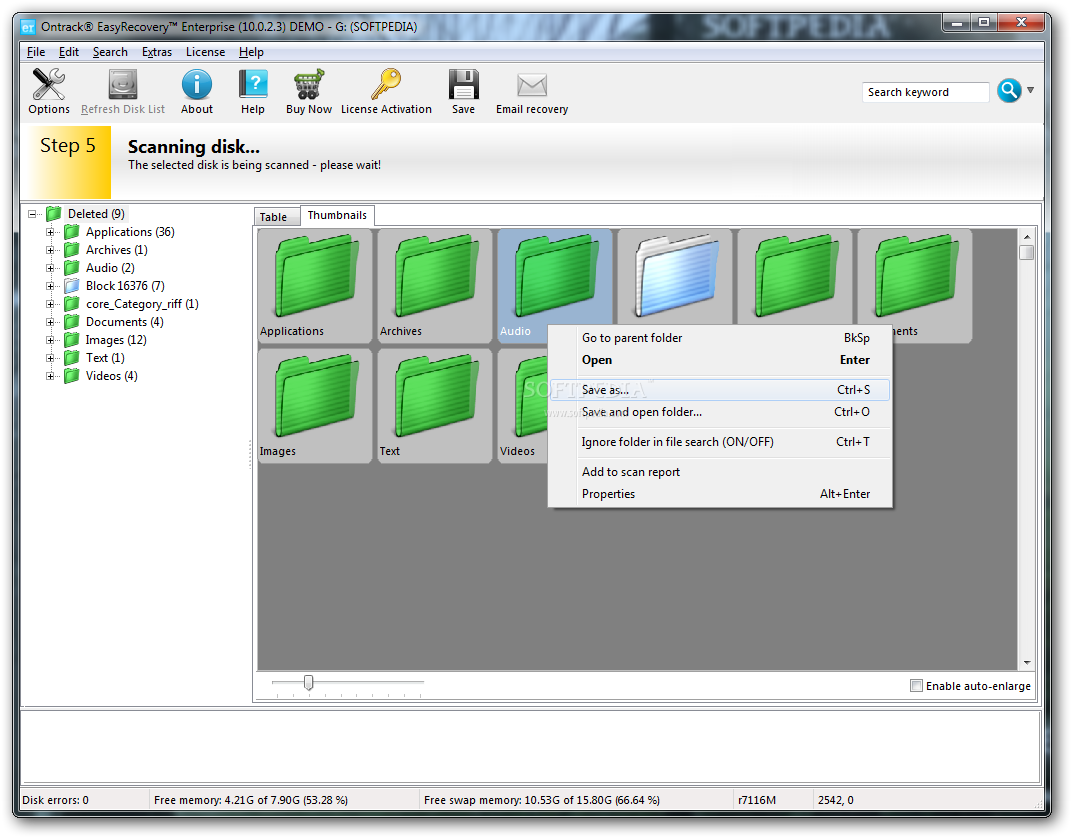
Task: Open the File menu
Action: 36,52
